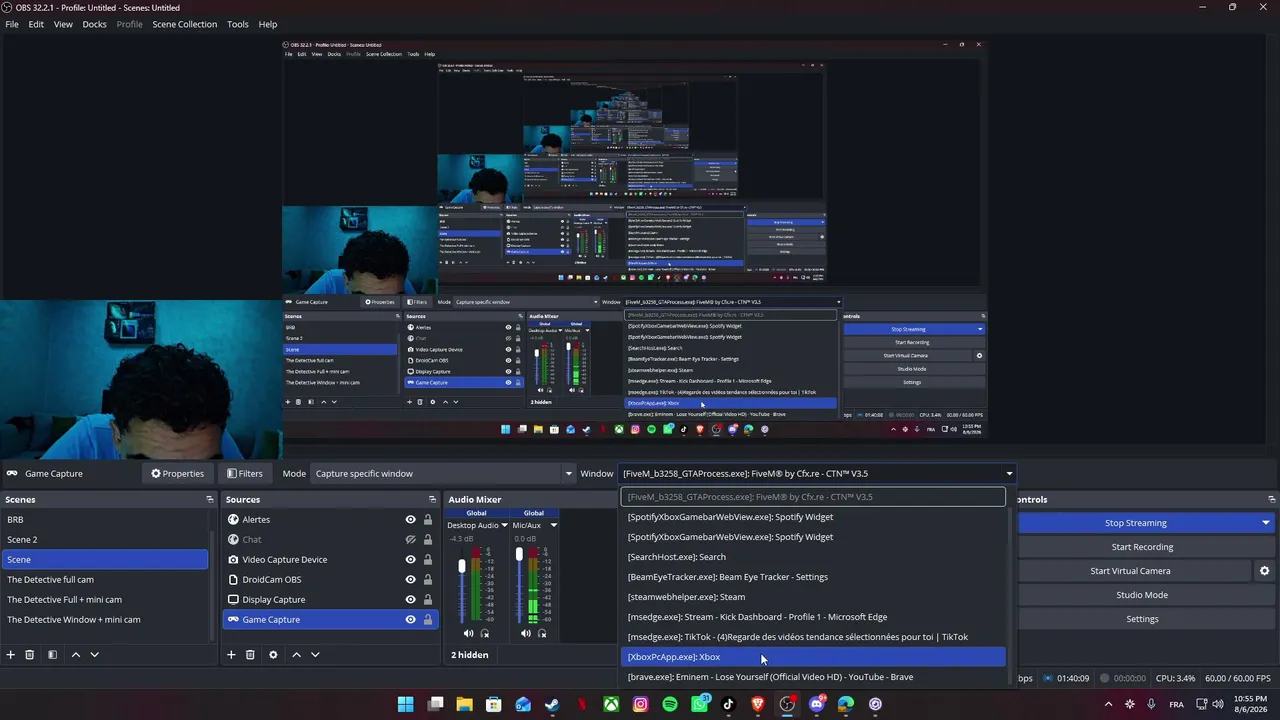Open the Tools menu

point(238,24)
